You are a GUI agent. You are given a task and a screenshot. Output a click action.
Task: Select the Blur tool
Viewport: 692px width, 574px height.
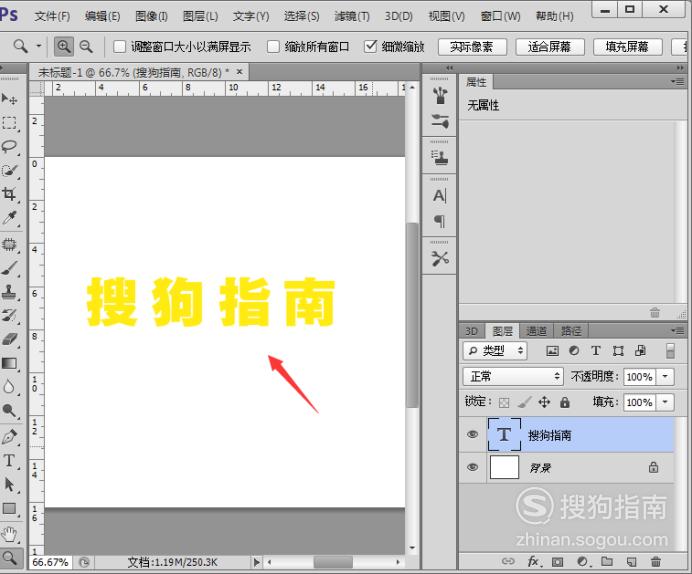(9, 386)
